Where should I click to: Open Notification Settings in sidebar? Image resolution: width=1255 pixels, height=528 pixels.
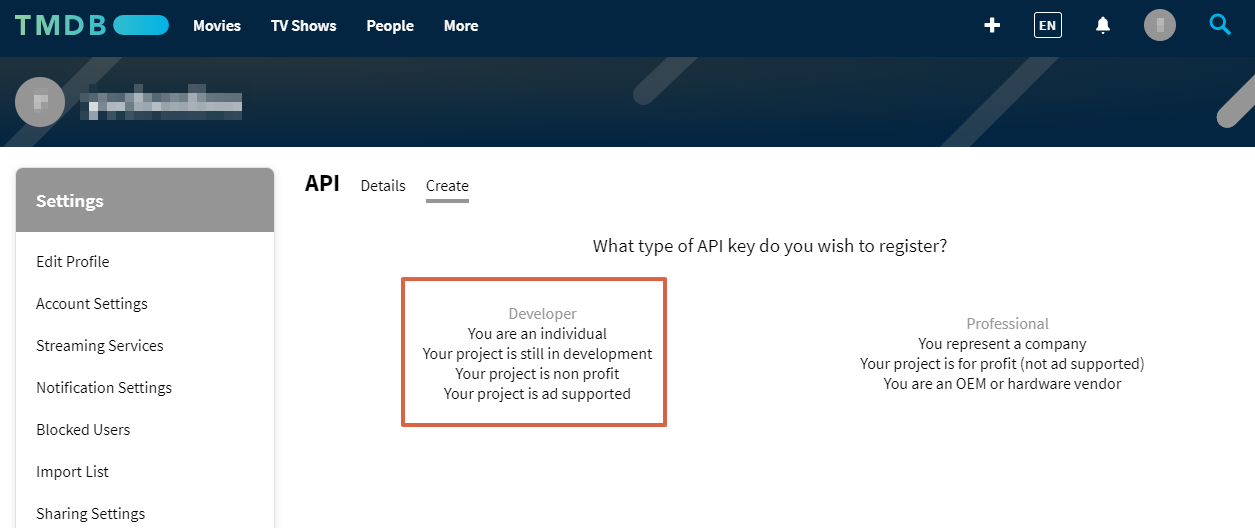tap(104, 388)
